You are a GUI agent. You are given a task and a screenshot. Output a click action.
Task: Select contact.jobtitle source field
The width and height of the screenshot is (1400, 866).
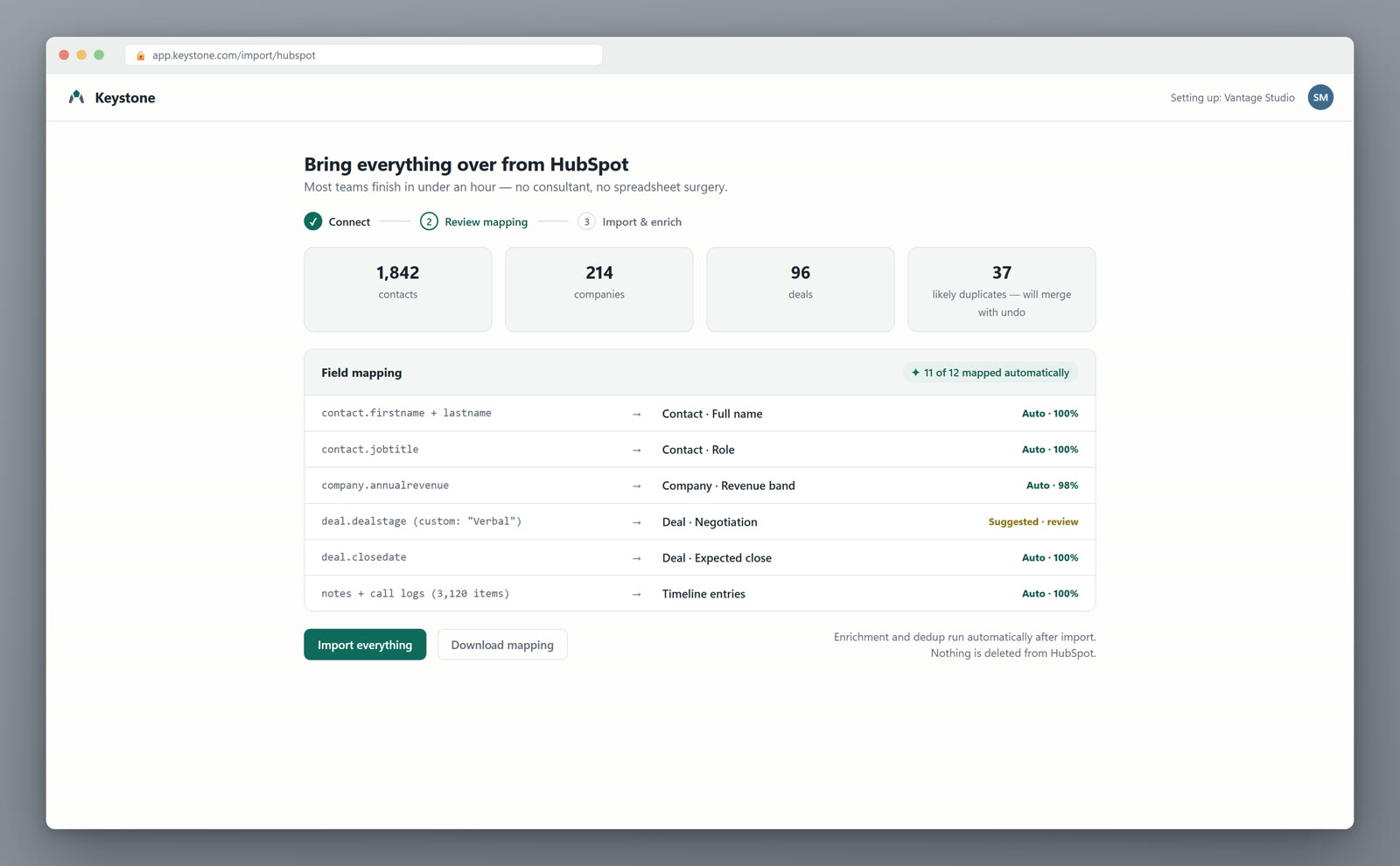click(370, 450)
